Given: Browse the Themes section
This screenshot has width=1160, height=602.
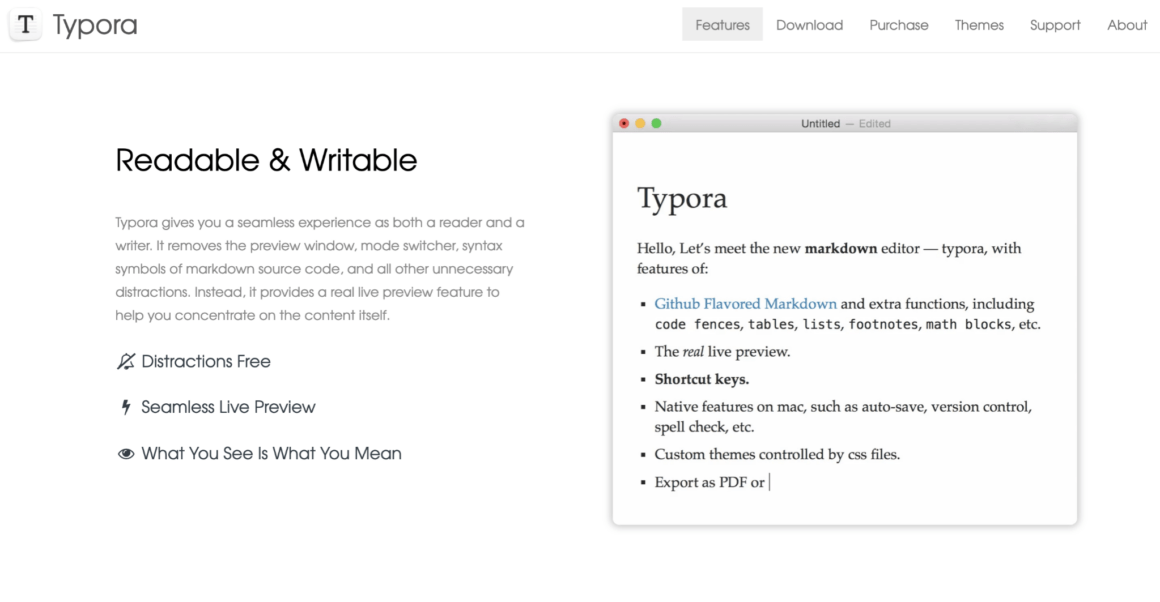Looking at the screenshot, I should (979, 25).
